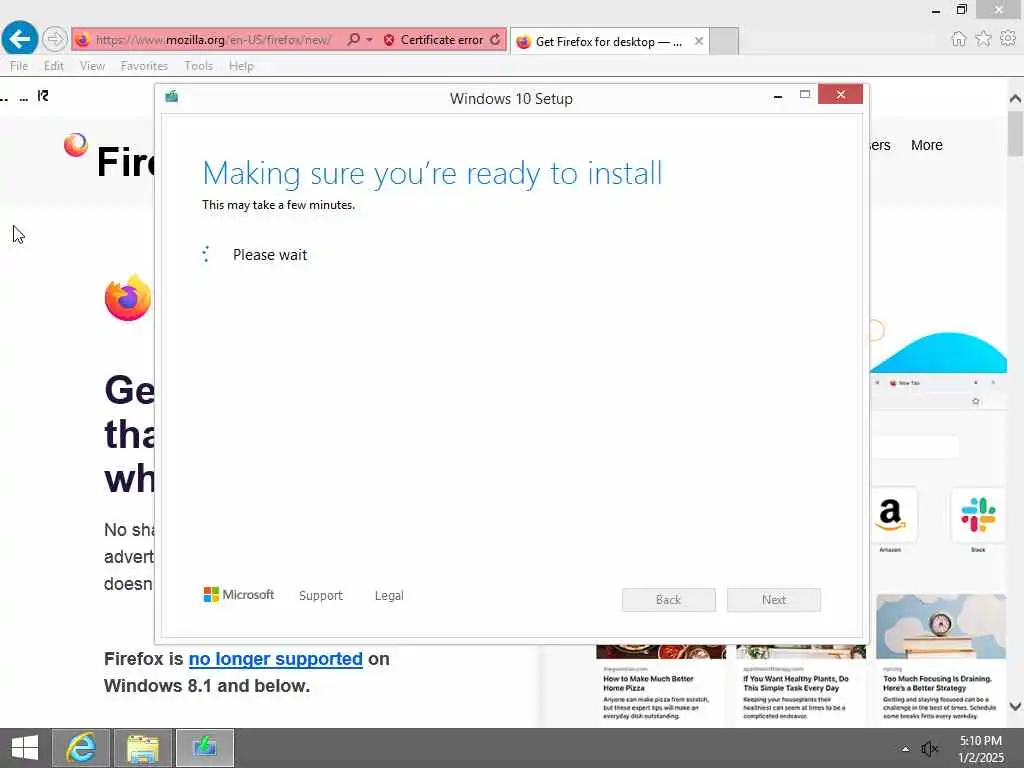Restore down the Internet Explorer window

coord(962,9)
